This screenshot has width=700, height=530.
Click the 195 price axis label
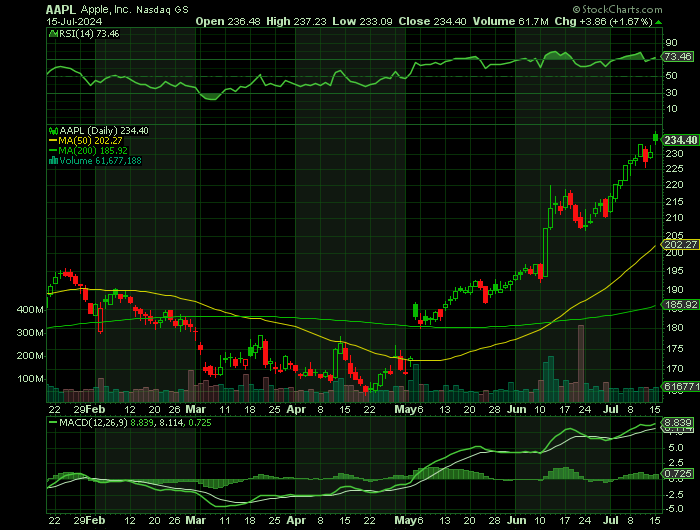pyautogui.click(x=674, y=271)
